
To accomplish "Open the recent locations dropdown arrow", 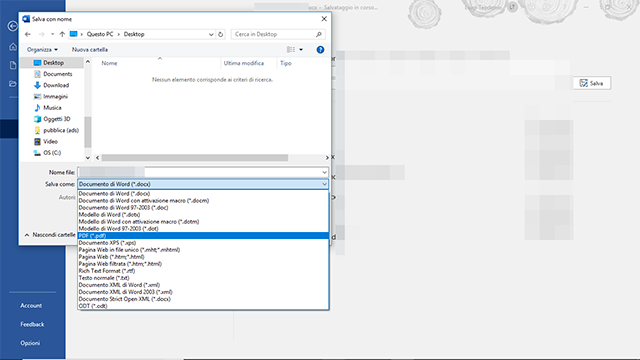I will coord(52,34).
